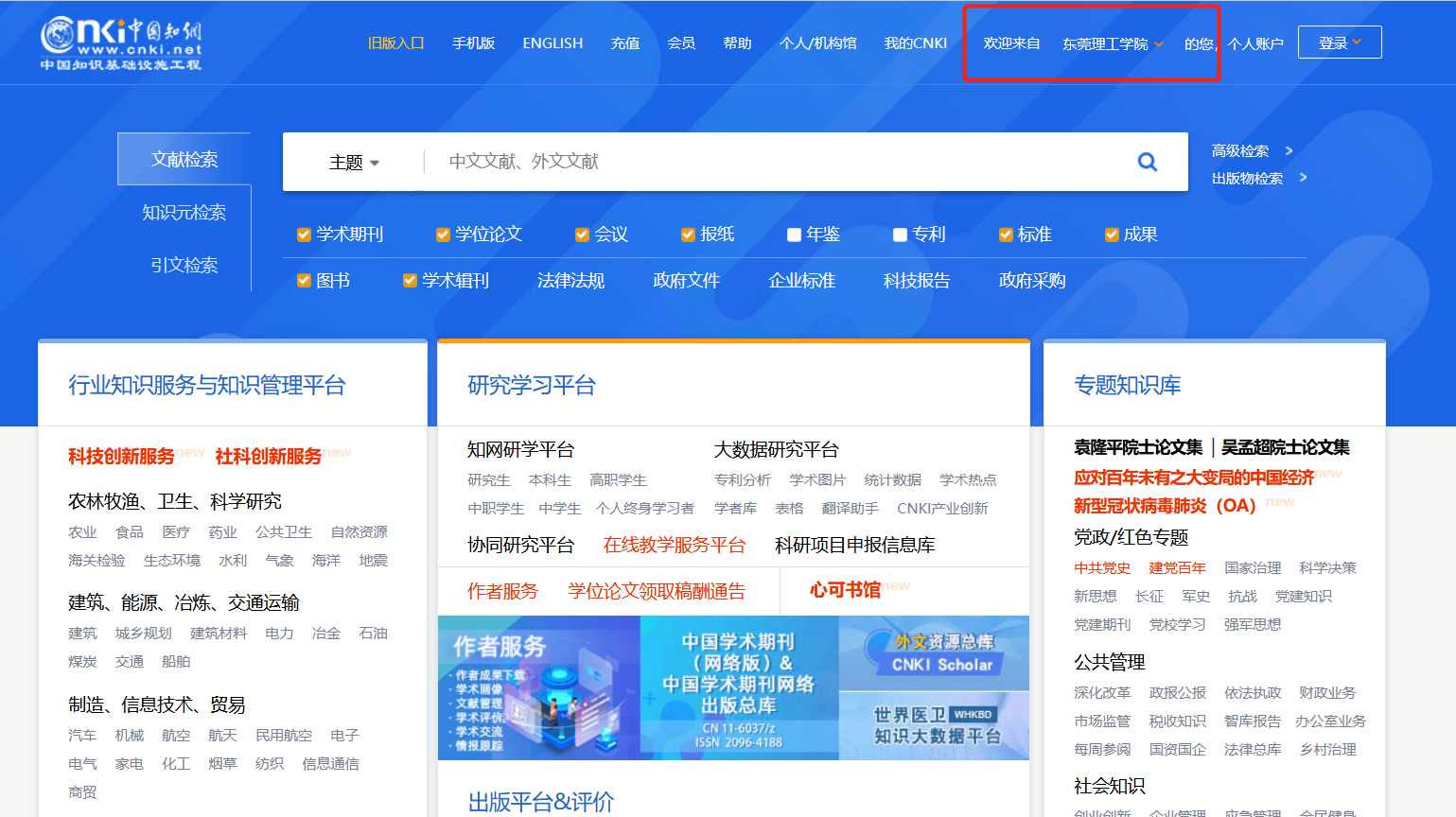The height and width of the screenshot is (817, 1456).
Task: Open 袁隆平院士论文集 link
Action: [x=1138, y=447]
